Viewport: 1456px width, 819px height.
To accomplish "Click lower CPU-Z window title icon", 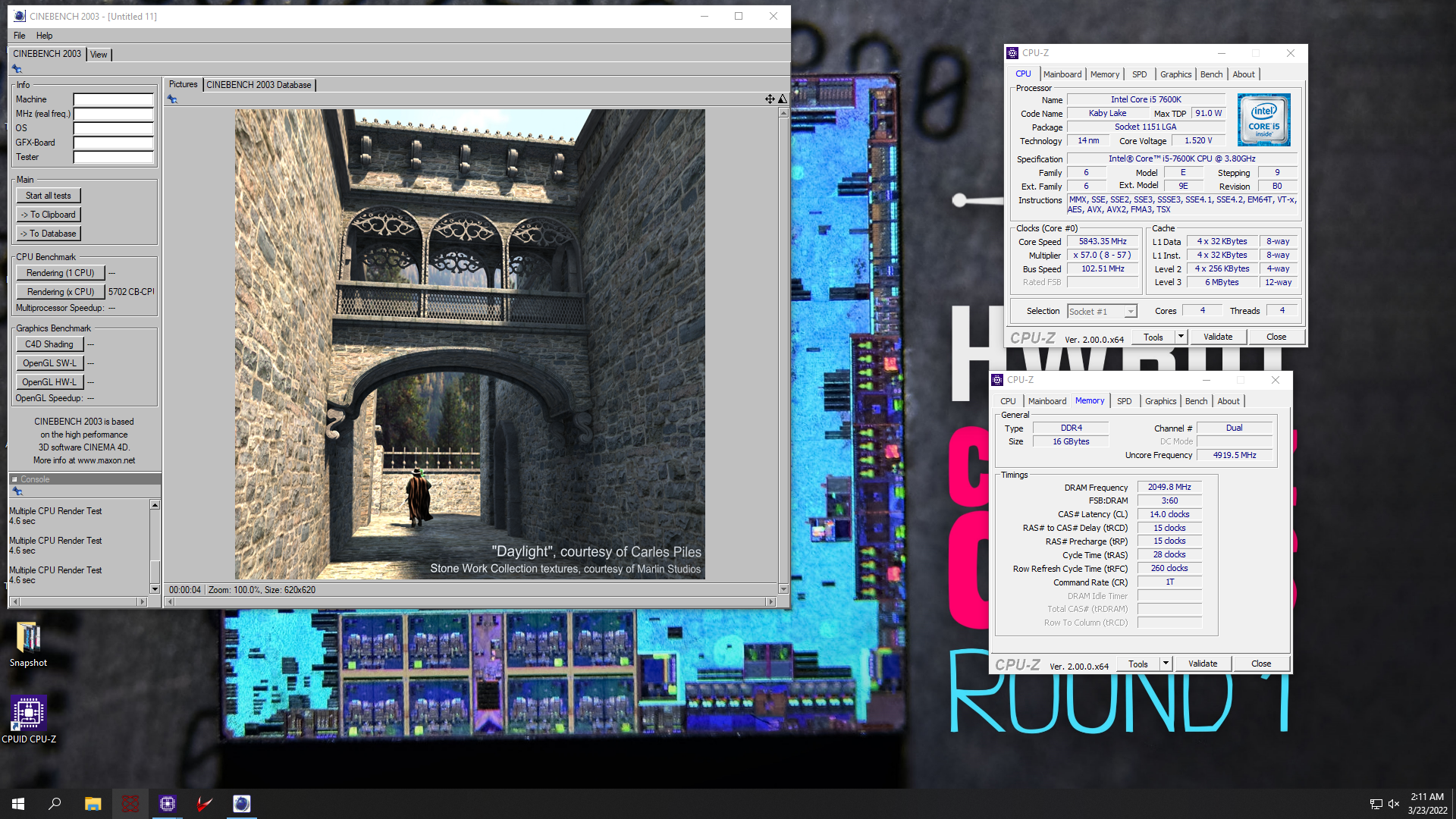I will [997, 380].
